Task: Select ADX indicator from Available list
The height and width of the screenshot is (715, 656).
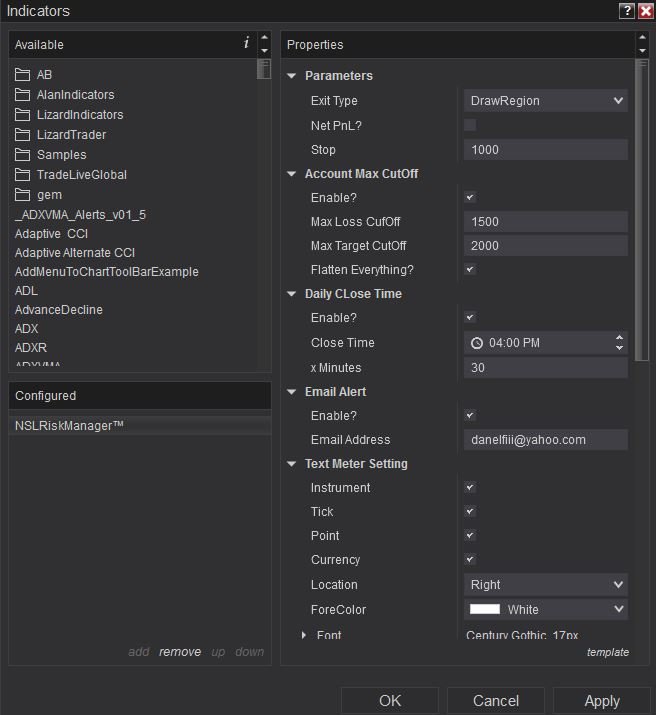Action: pyautogui.click(x=27, y=329)
